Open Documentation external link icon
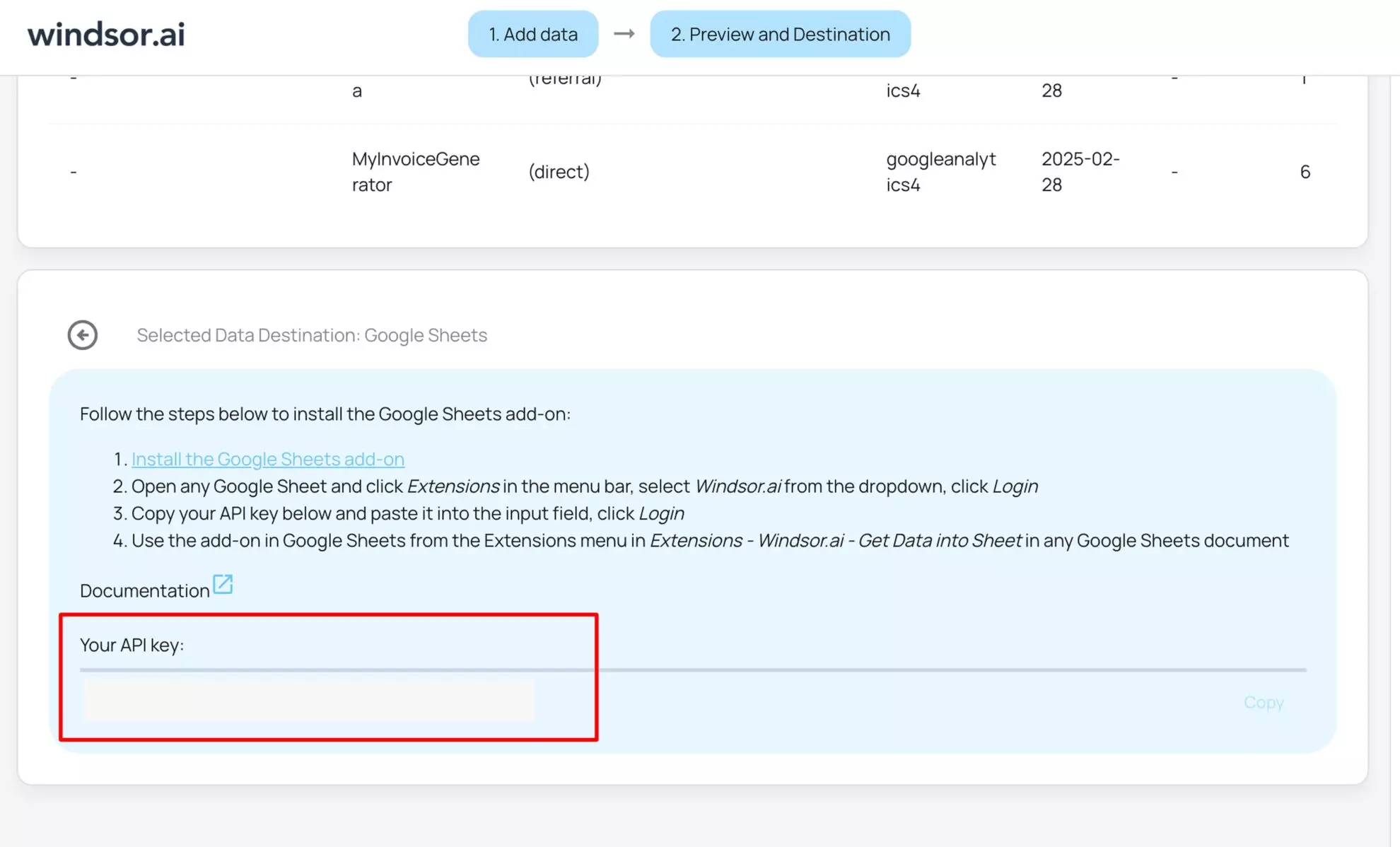Image resolution: width=1400 pixels, height=847 pixels. [x=223, y=585]
